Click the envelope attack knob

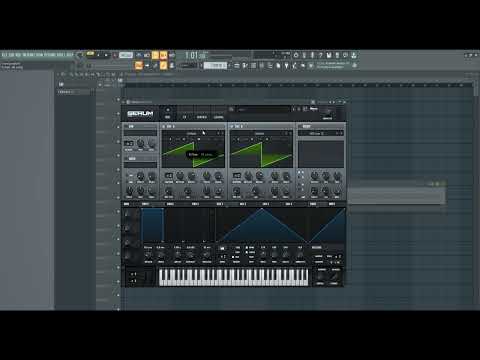[x=148, y=255]
